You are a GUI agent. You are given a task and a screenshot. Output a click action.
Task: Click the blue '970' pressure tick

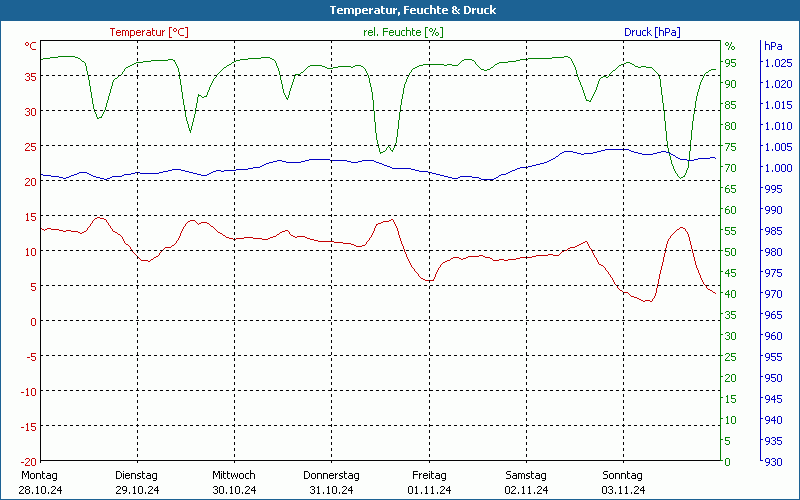click(x=773, y=294)
